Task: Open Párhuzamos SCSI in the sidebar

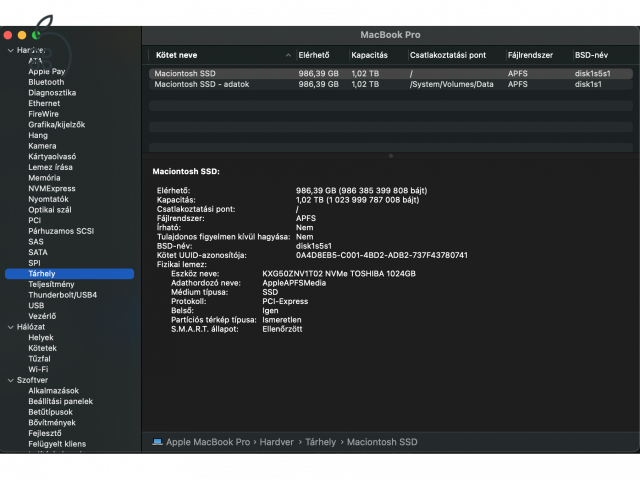Action: coord(61,231)
